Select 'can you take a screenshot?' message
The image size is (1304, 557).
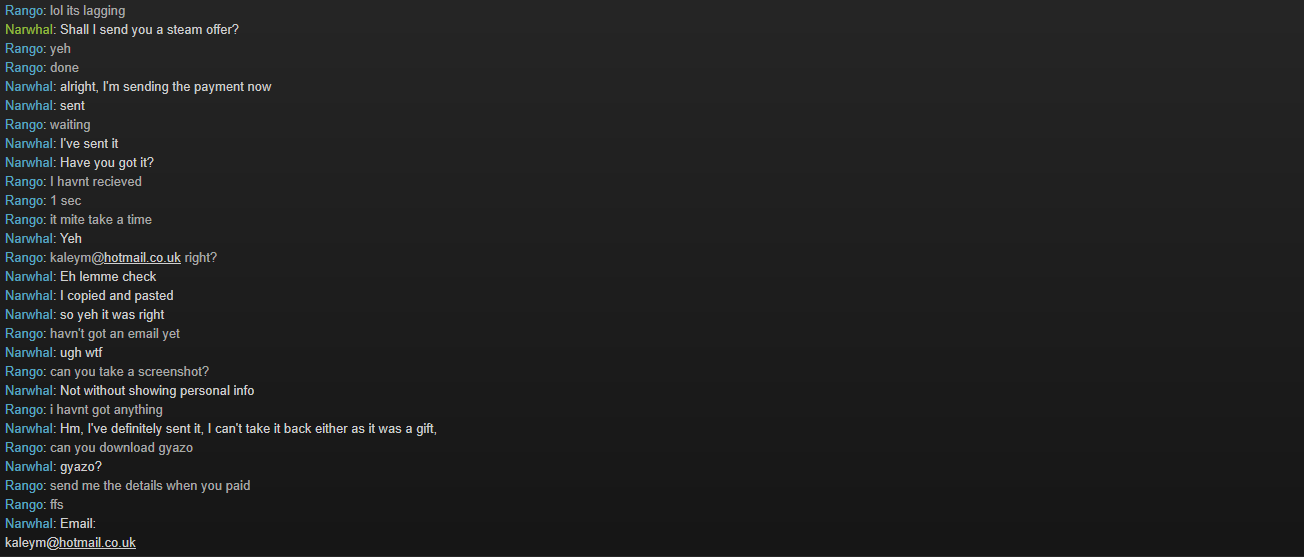click(129, 372)
